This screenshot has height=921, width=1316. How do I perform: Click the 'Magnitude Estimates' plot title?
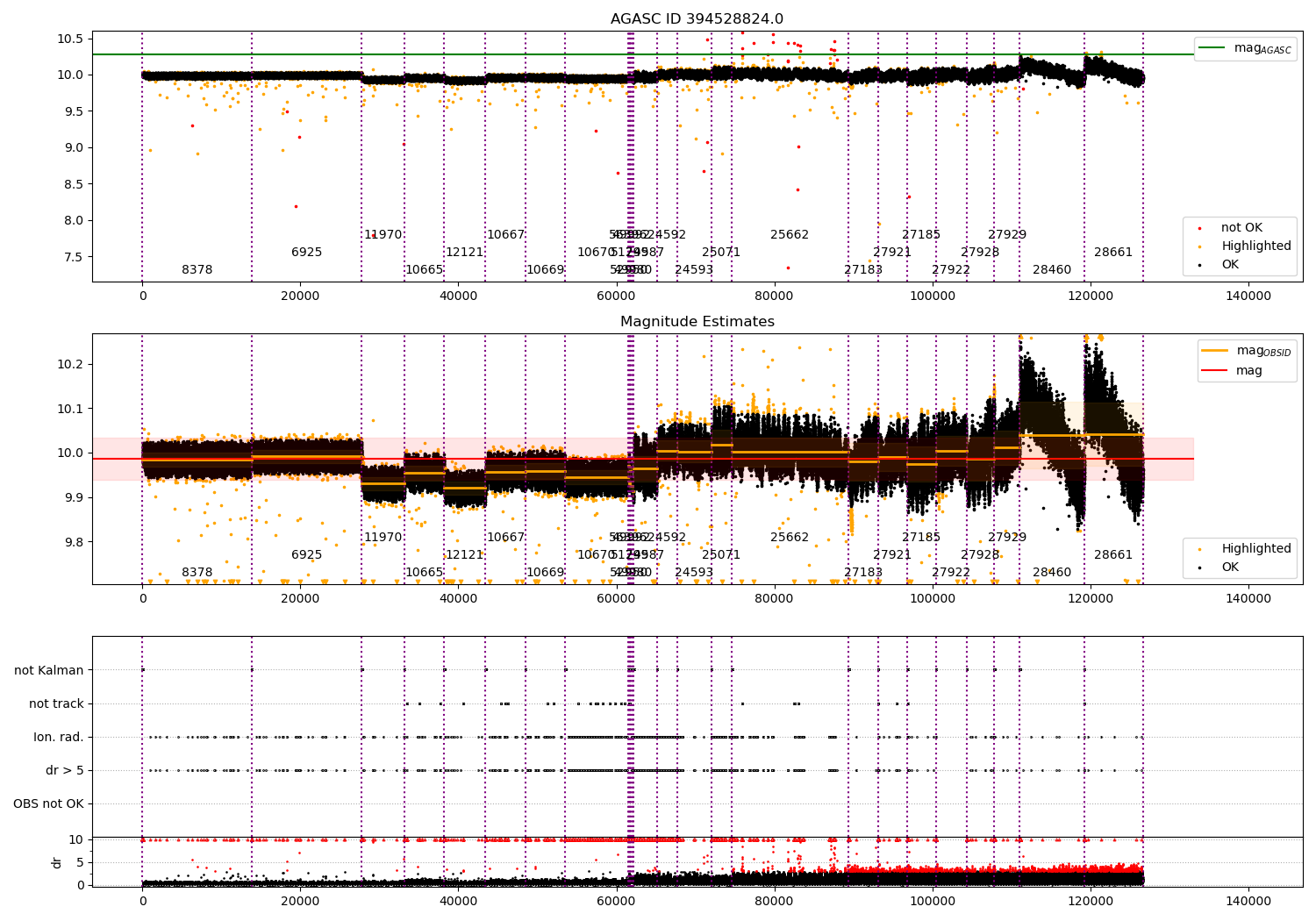pos(697,322)
